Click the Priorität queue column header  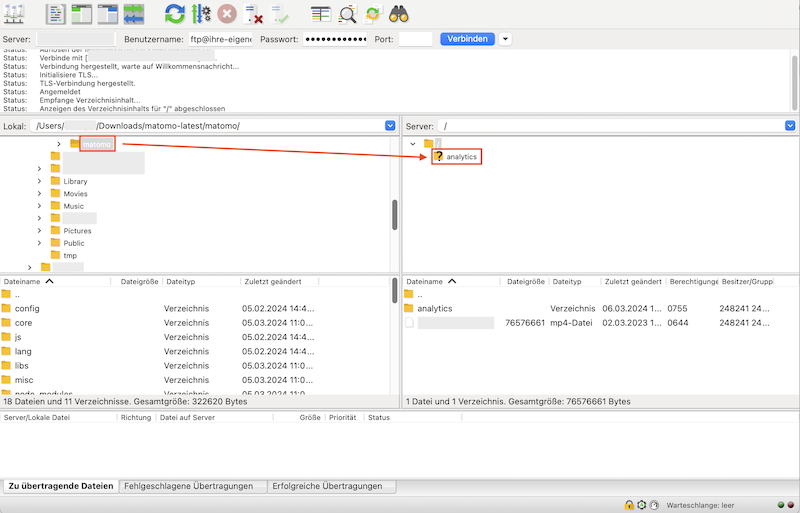point(342,417)
